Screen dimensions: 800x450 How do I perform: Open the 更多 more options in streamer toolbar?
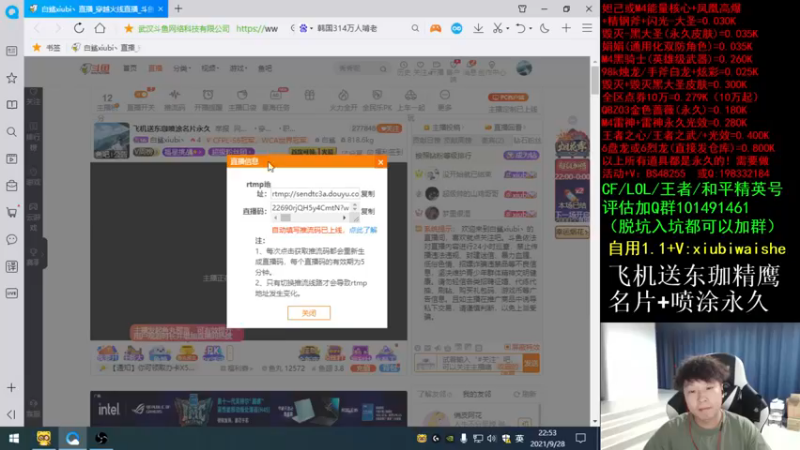pos(444,101)
